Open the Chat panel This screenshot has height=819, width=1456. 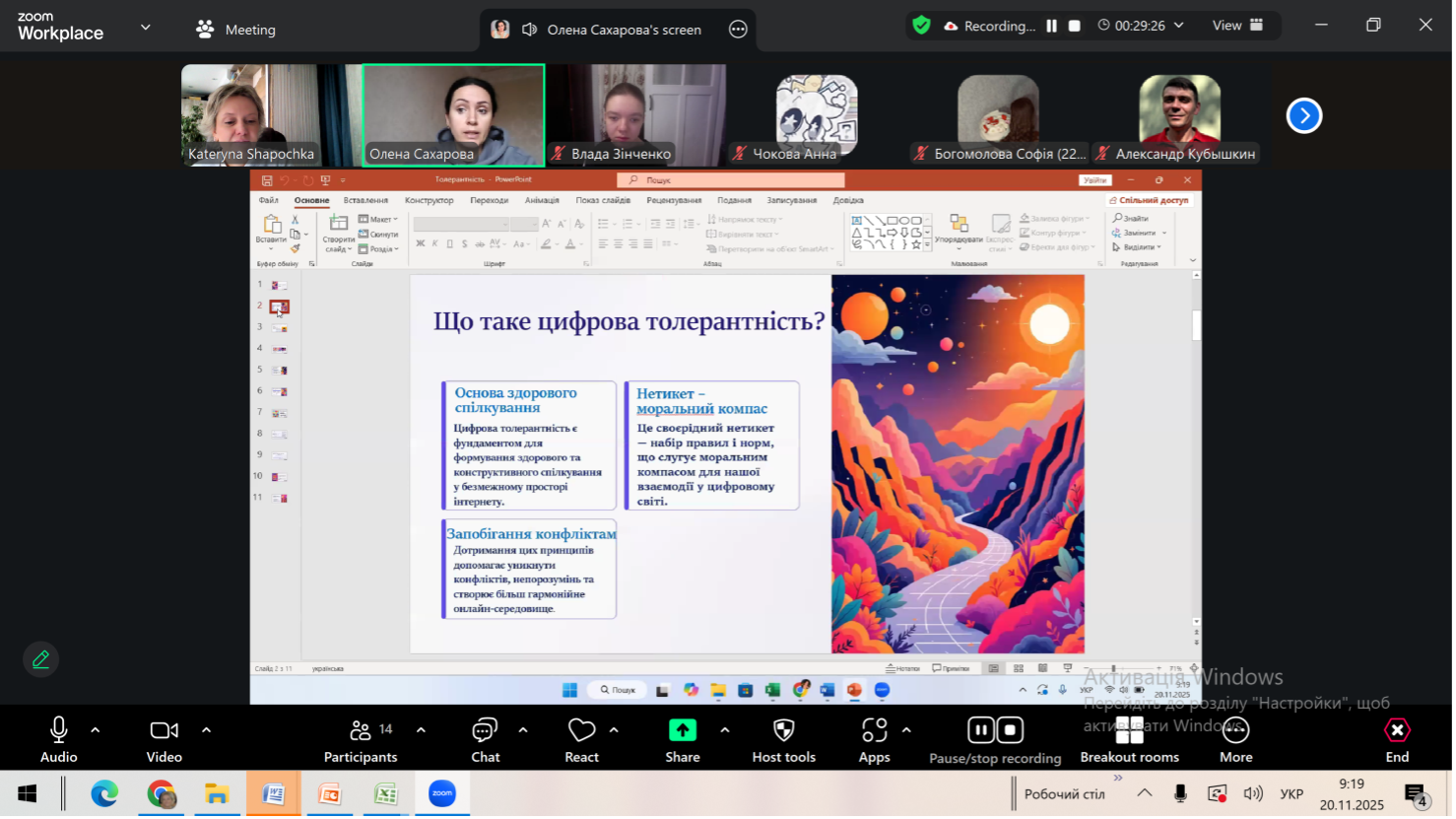pos(485,739)
